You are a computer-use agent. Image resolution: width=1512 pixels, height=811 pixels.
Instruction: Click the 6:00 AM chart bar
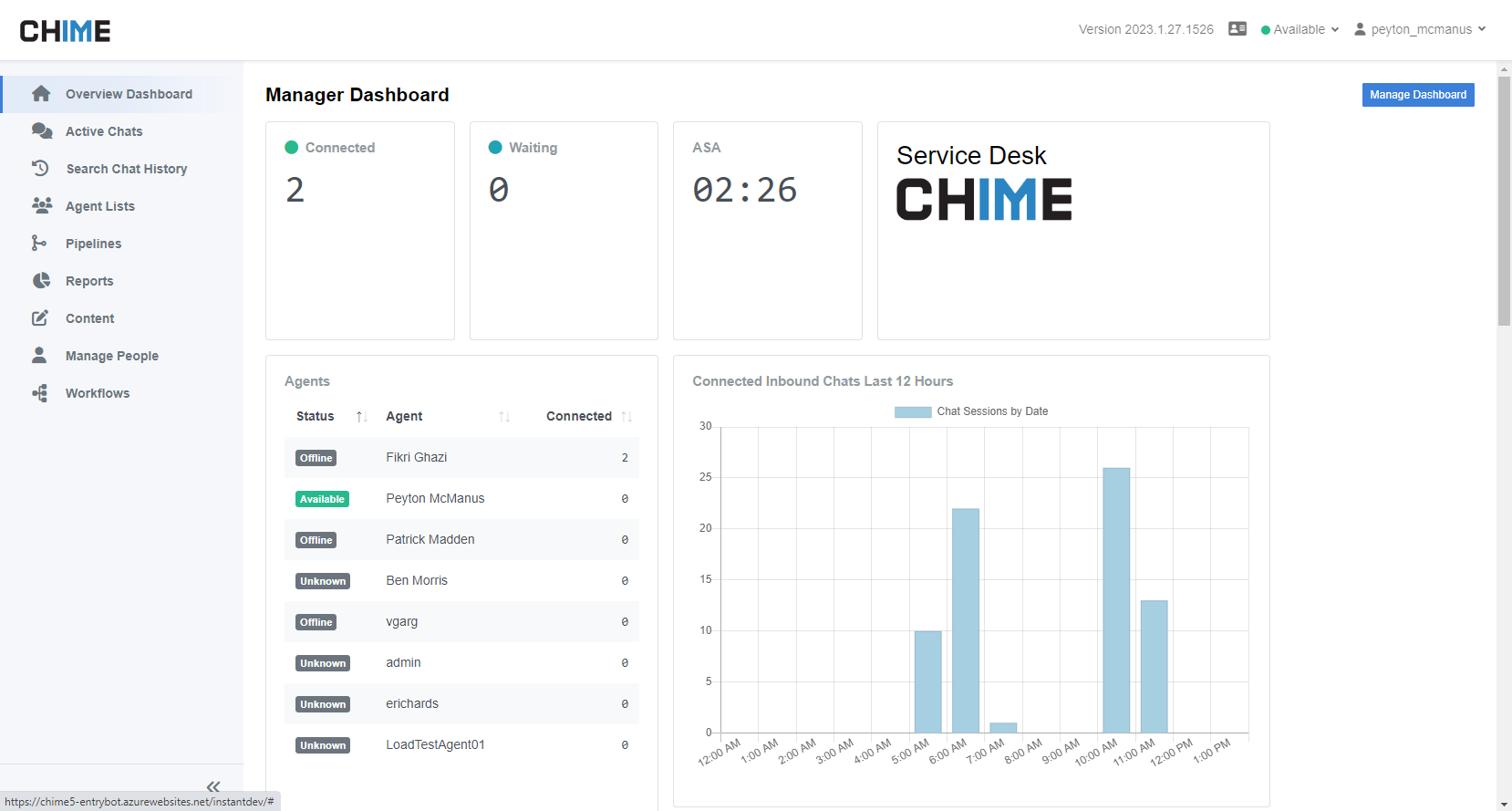(966, 620)
